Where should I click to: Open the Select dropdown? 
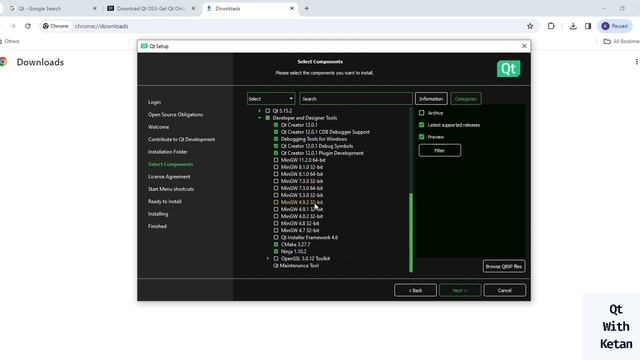(270, 99)
